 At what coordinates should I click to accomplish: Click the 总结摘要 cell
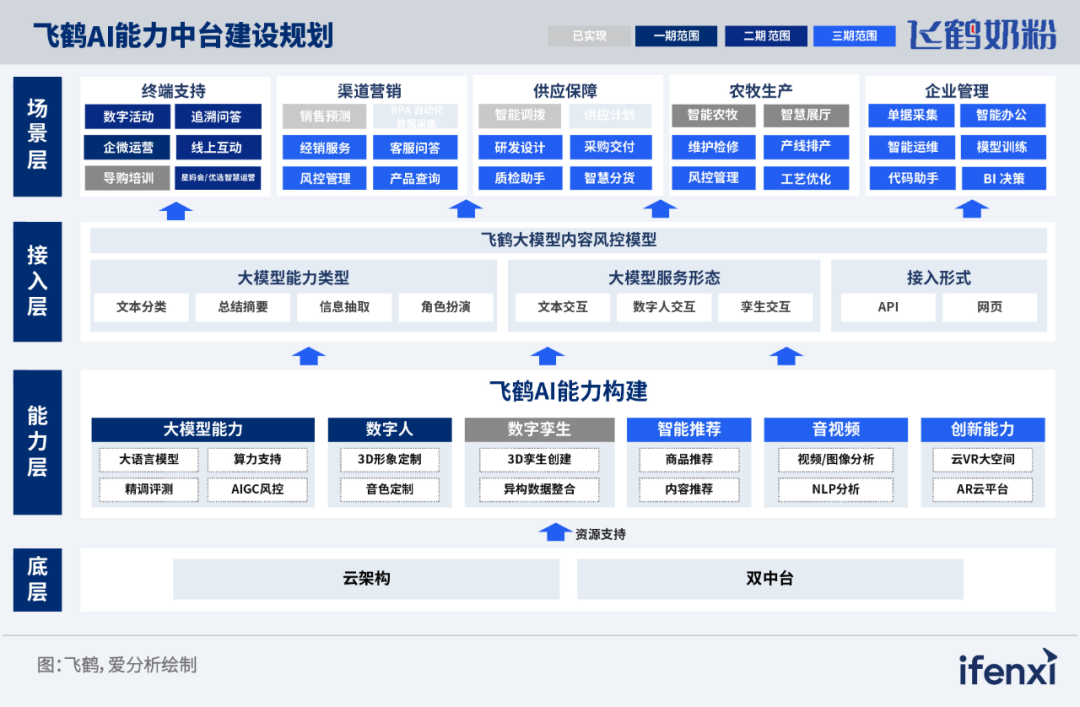[x=242, y=307]
